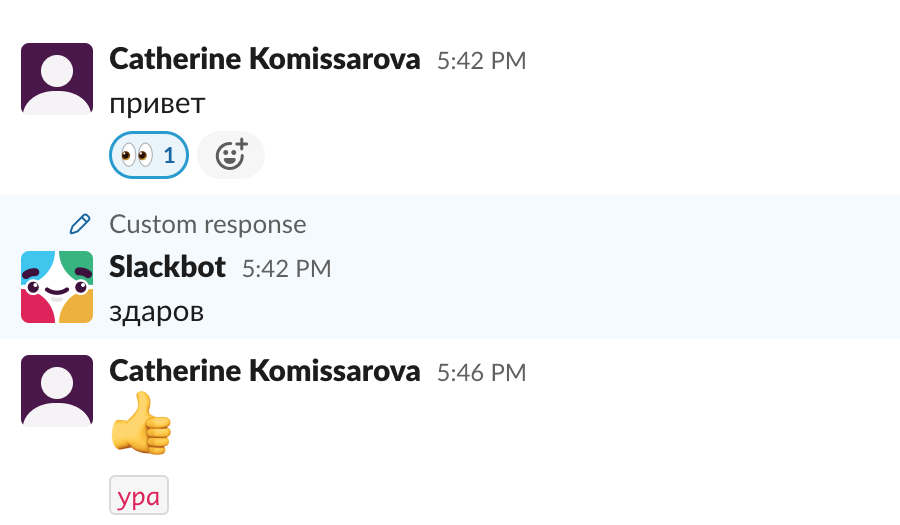Click the eyes emoji inside the reaction pill
Viewport: 900px width, 525px height.
(x=136, y=155)
